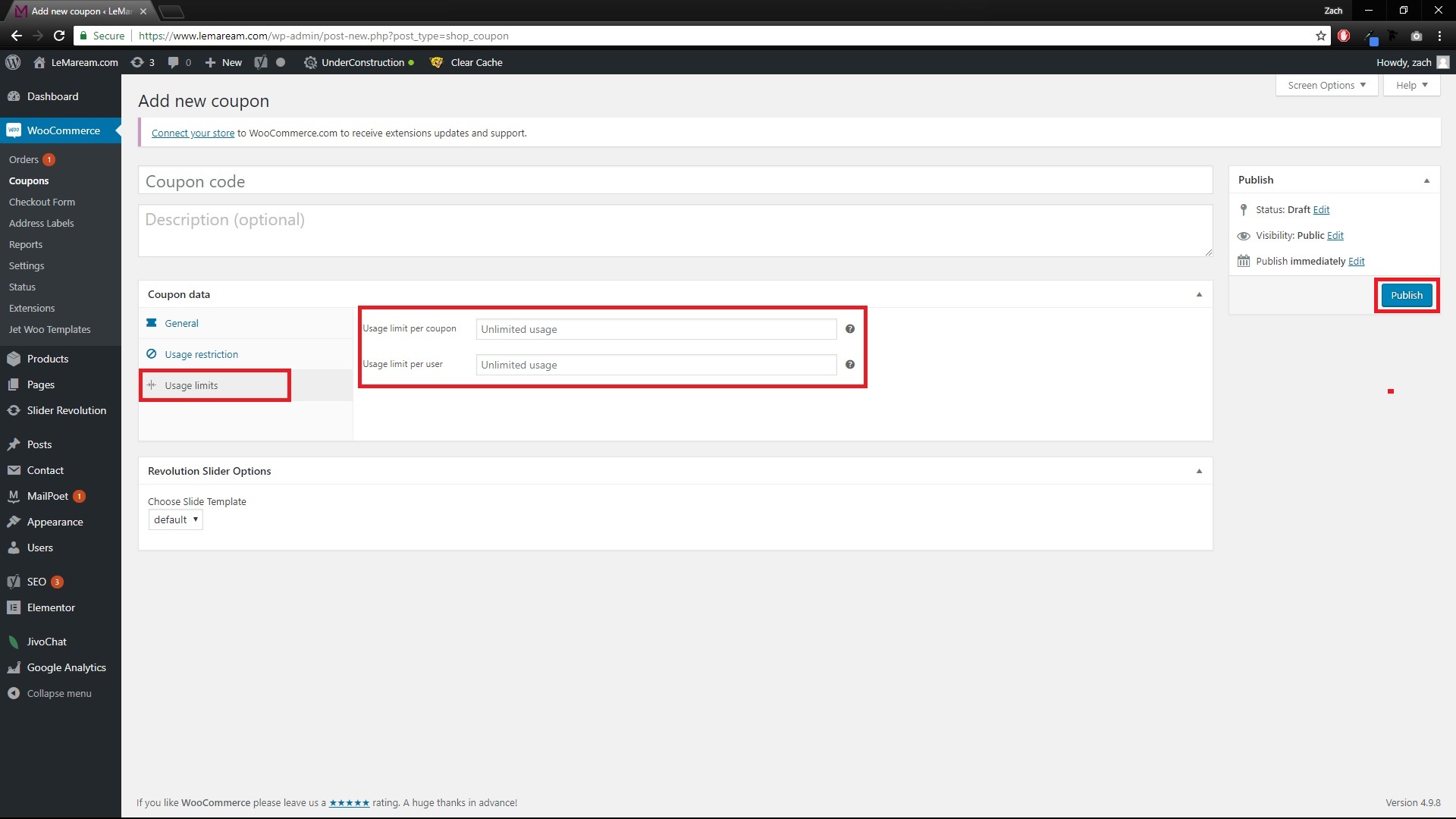Focus Usage limit per user field
The image size is (1456, 819).
tap(656, 365)
